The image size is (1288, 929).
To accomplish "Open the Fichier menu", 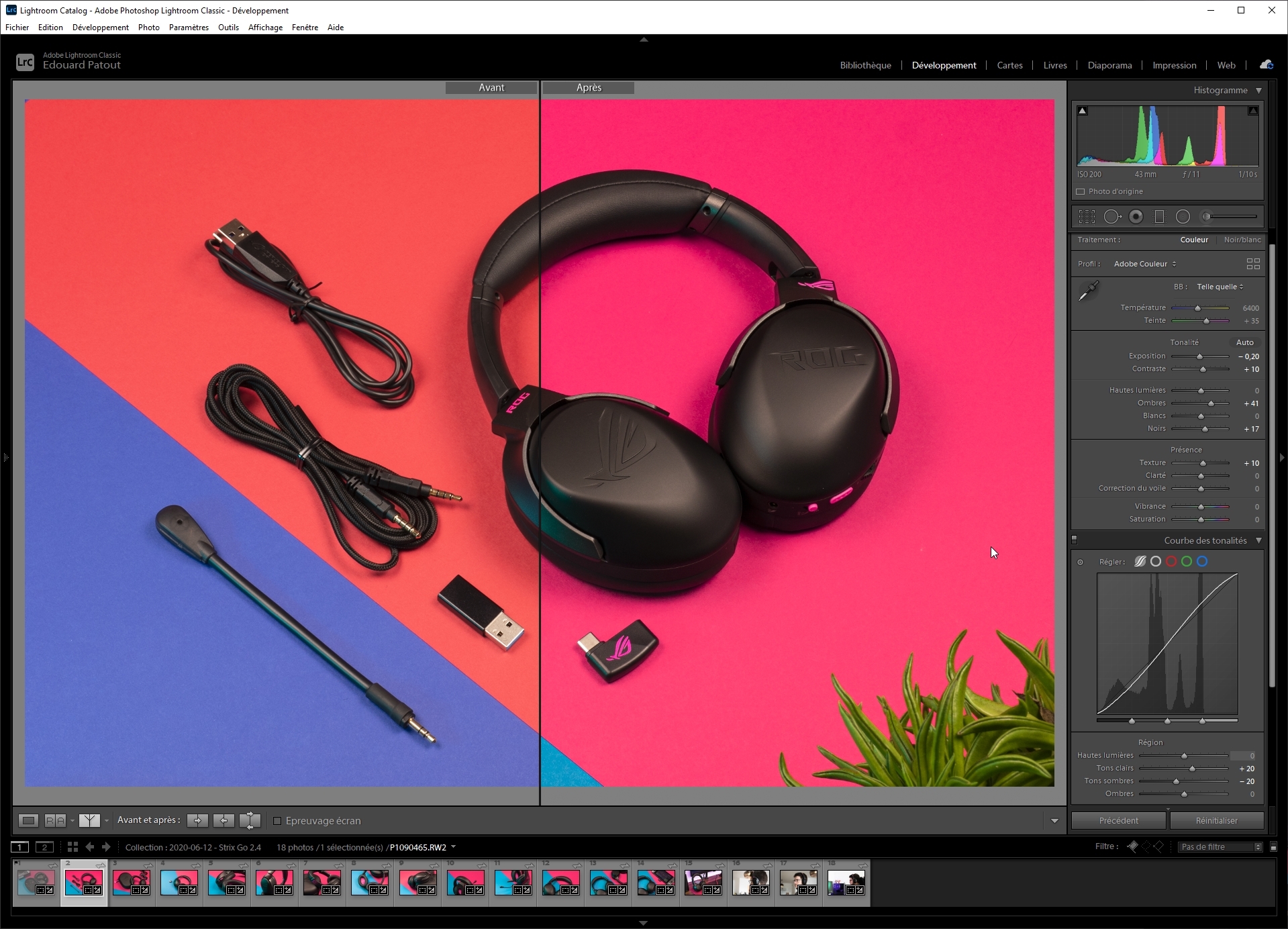I will point(17,28).
